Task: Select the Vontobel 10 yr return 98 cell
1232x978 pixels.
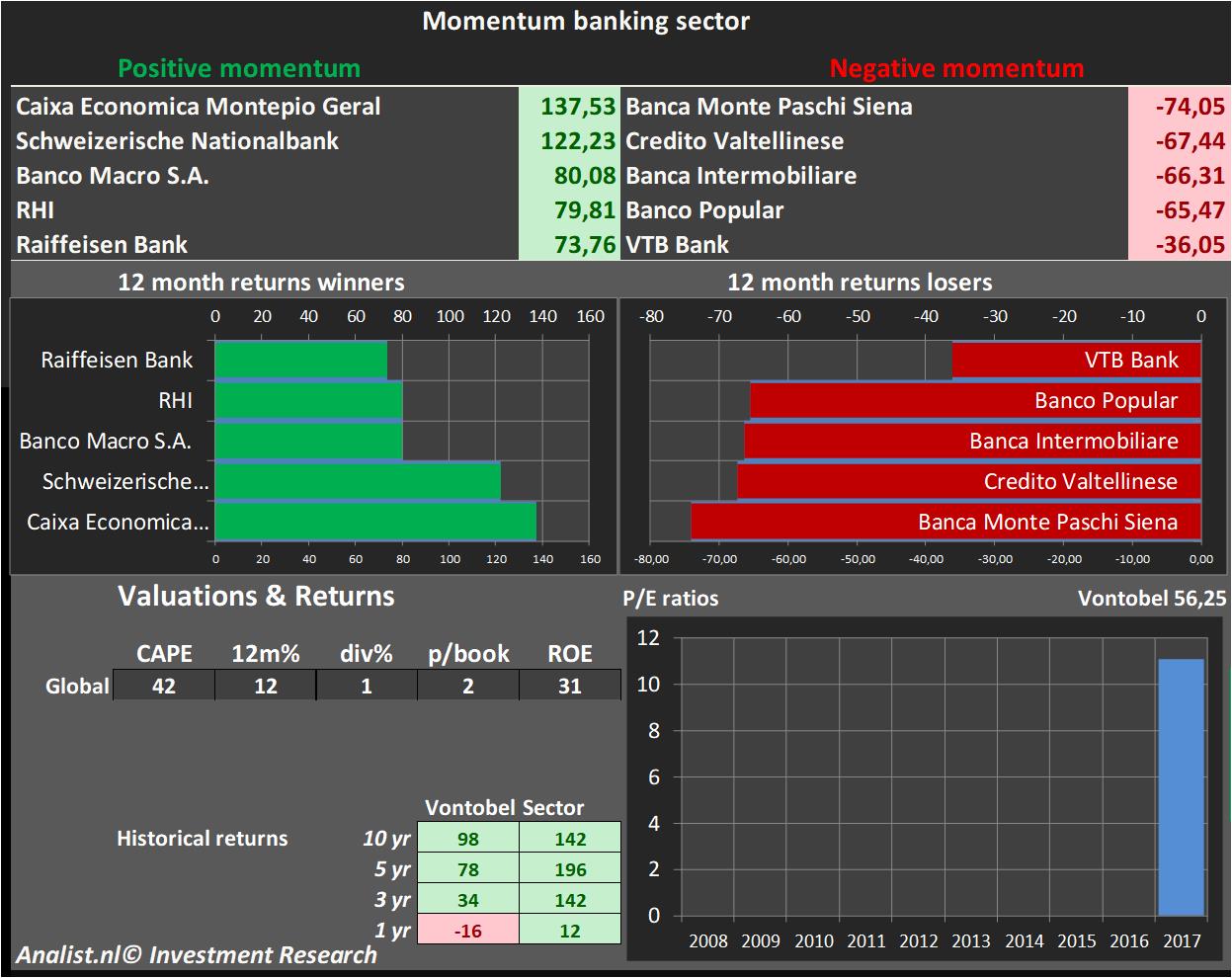Action: pyautogui.click(x=468, y=839)
